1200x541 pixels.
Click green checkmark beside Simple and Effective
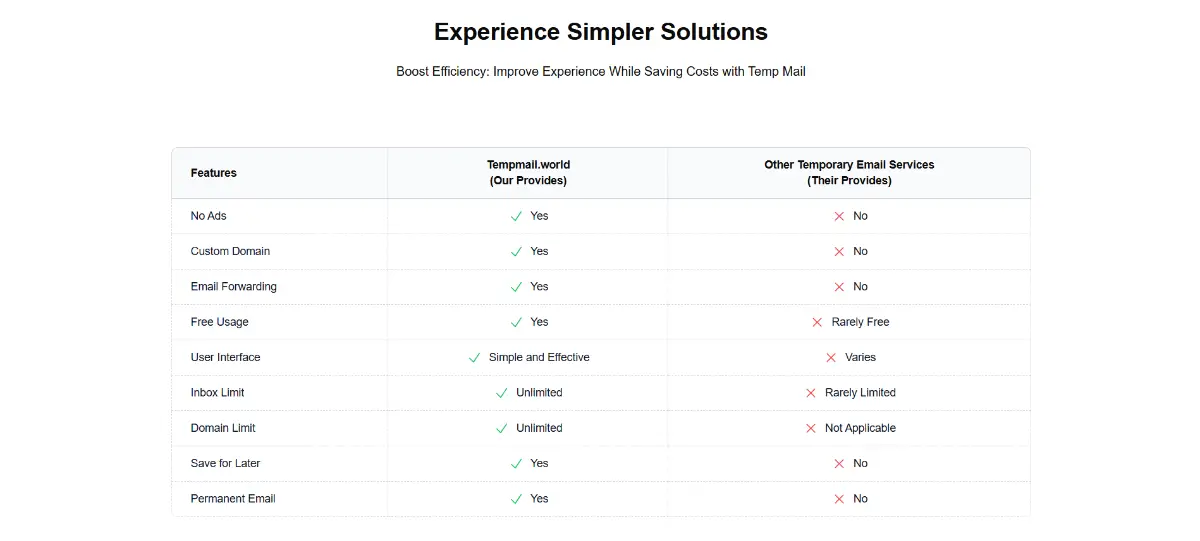click(474, 358)
